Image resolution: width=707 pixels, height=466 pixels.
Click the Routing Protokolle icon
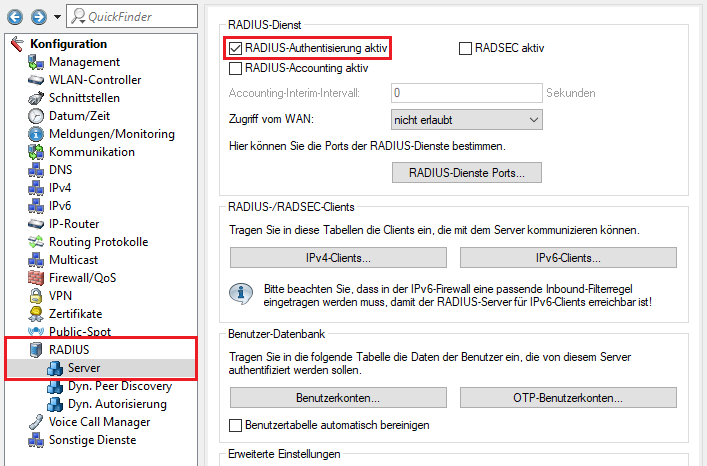click(x=36, y=242)
